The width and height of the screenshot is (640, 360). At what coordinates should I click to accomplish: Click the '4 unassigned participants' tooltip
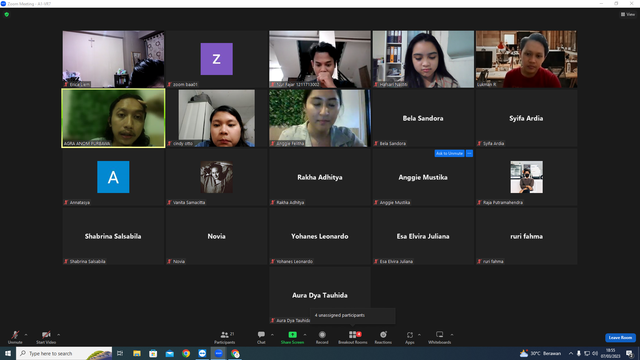click(x=353, y=316)
